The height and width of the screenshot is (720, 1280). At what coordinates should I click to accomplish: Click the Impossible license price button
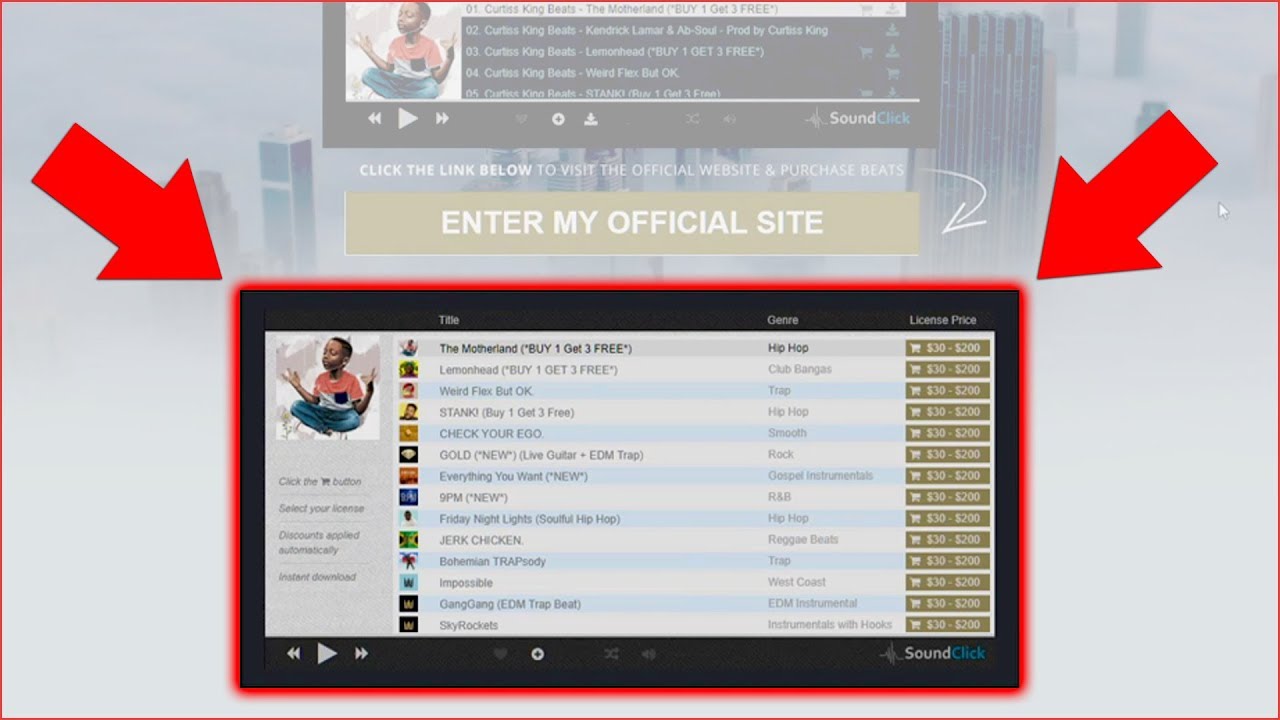(948, 582)
